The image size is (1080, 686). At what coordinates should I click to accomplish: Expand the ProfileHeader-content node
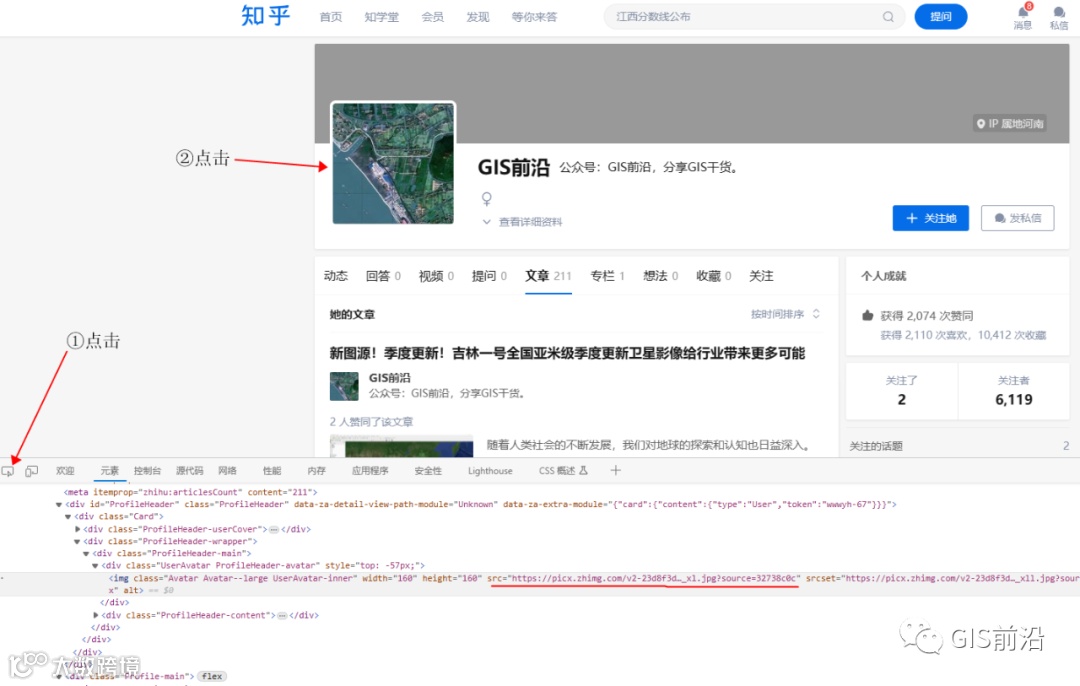tap(96, 615)
